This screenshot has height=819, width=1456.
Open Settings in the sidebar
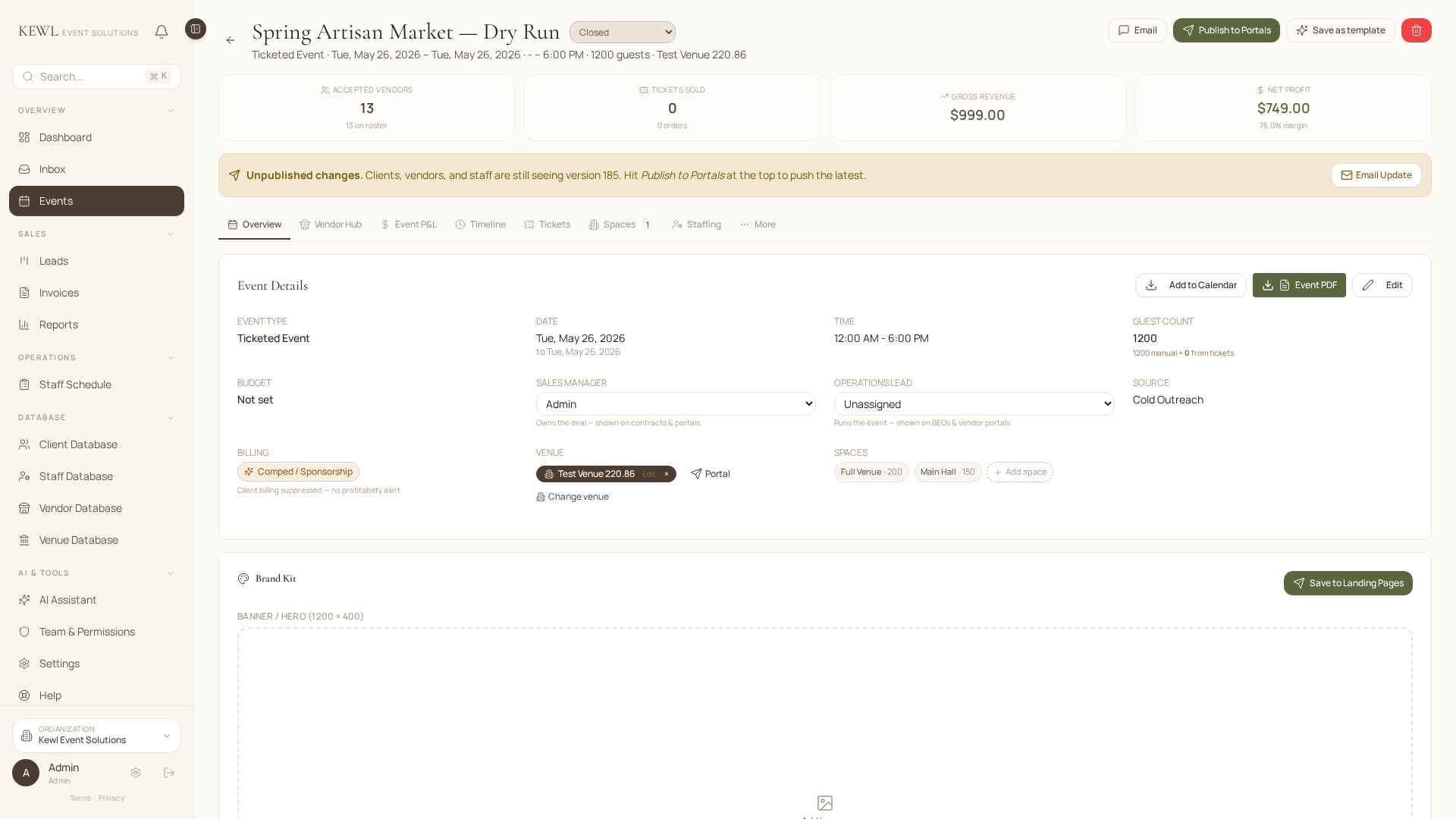96,664
